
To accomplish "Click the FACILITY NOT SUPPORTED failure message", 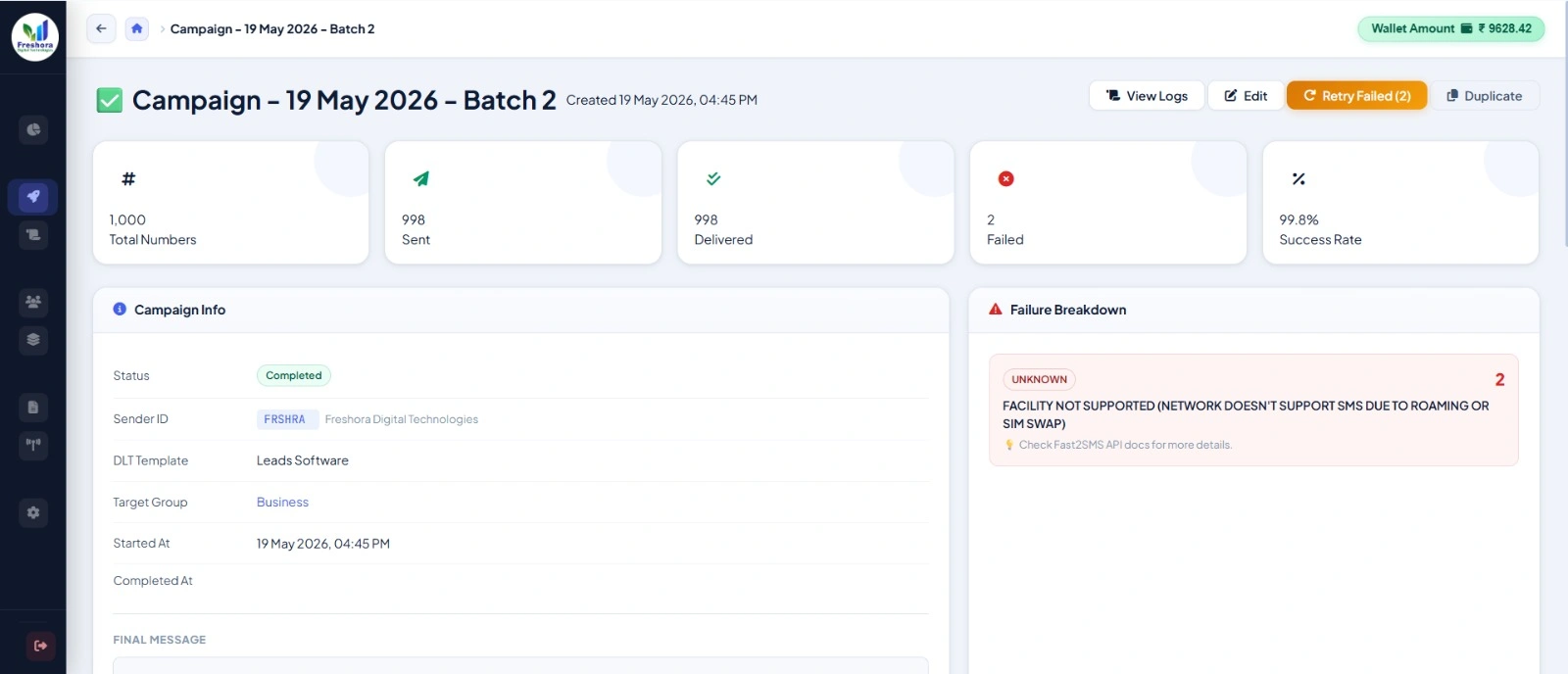I will click(1246, 414).
